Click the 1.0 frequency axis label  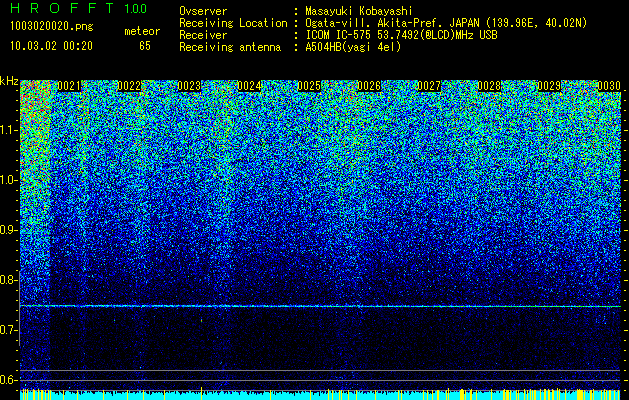click(x=9, y=180)
